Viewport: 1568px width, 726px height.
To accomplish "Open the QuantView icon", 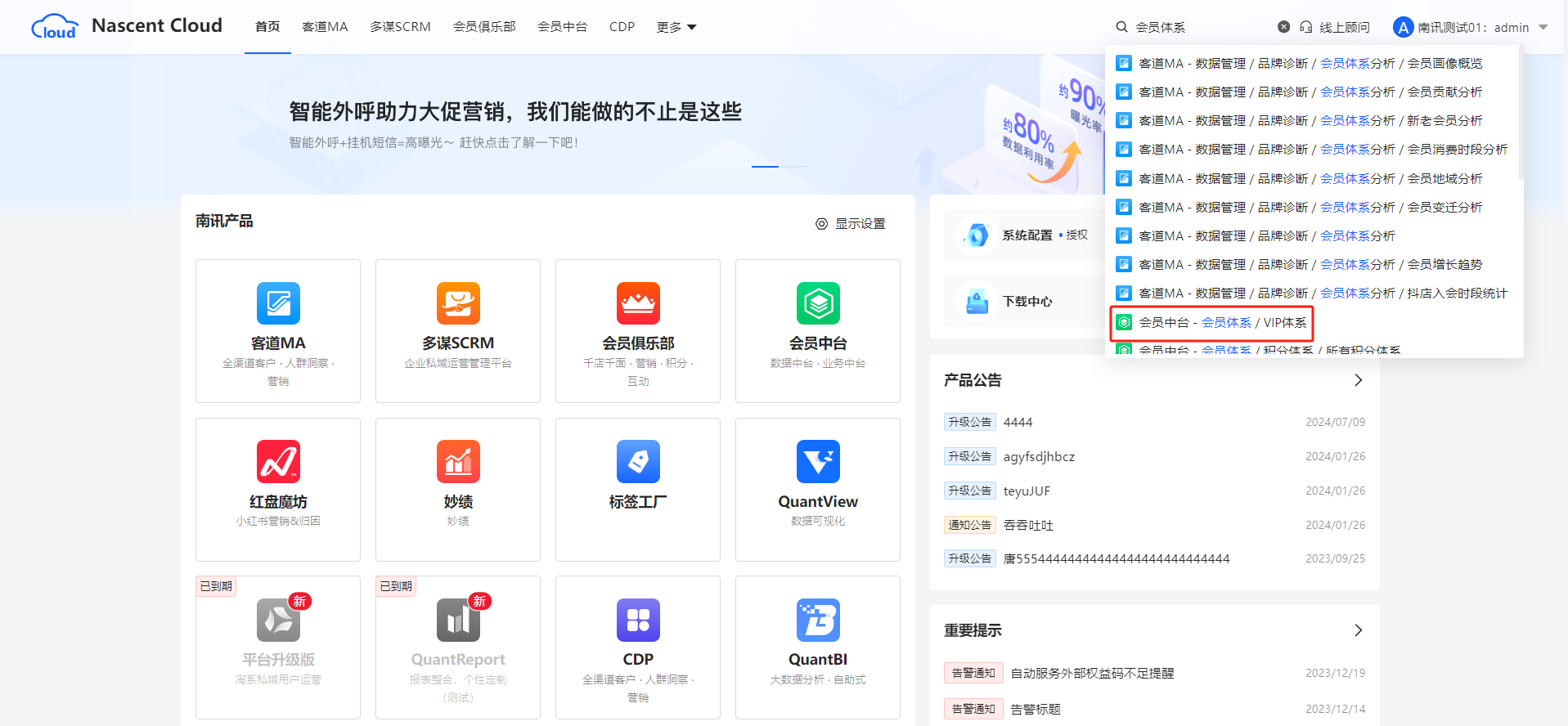I will pyautogui.click(x=818, y=461).
